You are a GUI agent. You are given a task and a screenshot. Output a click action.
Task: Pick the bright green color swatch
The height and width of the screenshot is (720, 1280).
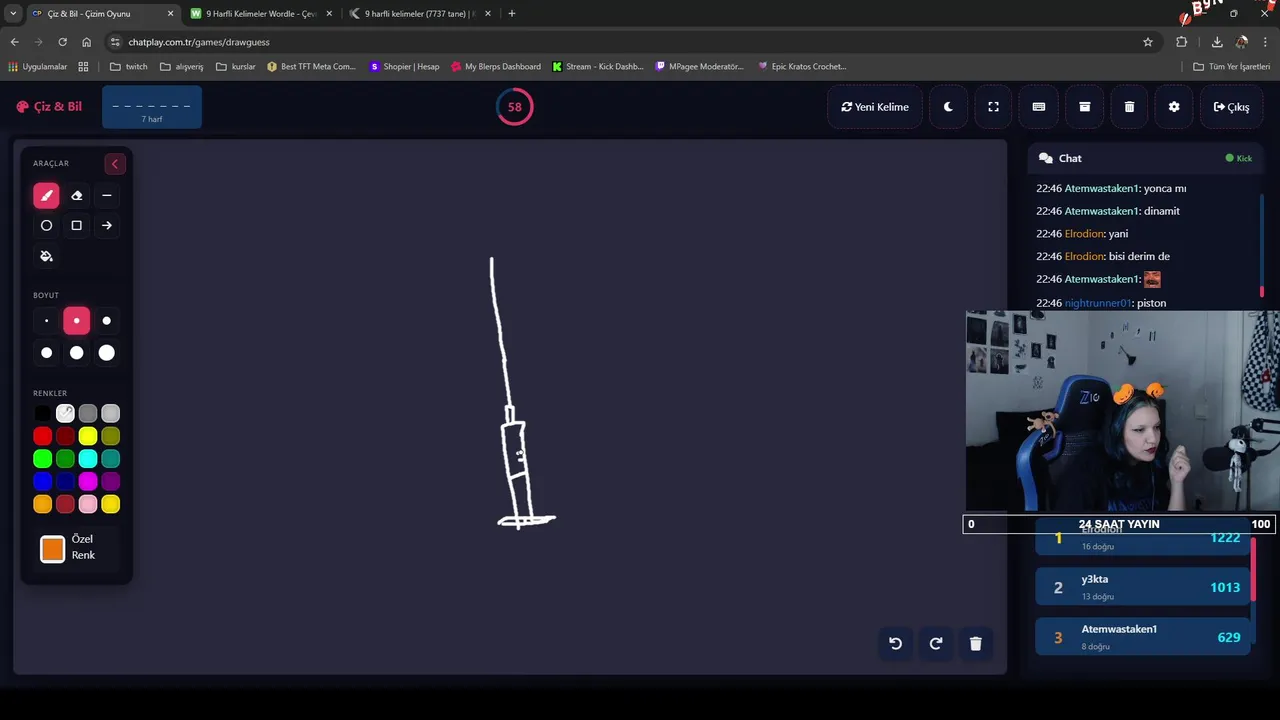click(42, 459)
